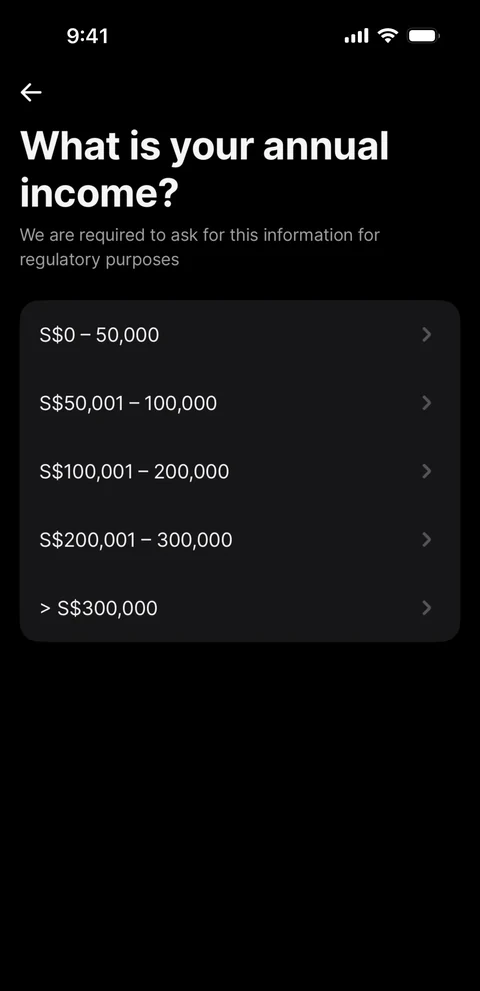
Task: Tap the 'regulatory purposes' text
Action: pyautogui.click(x=99, y=260)
